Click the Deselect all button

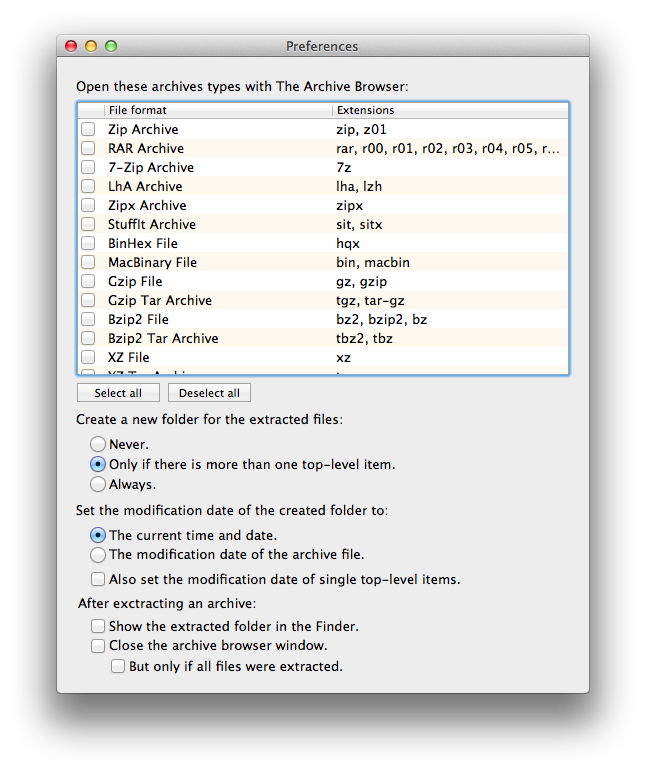coord(209,393)
